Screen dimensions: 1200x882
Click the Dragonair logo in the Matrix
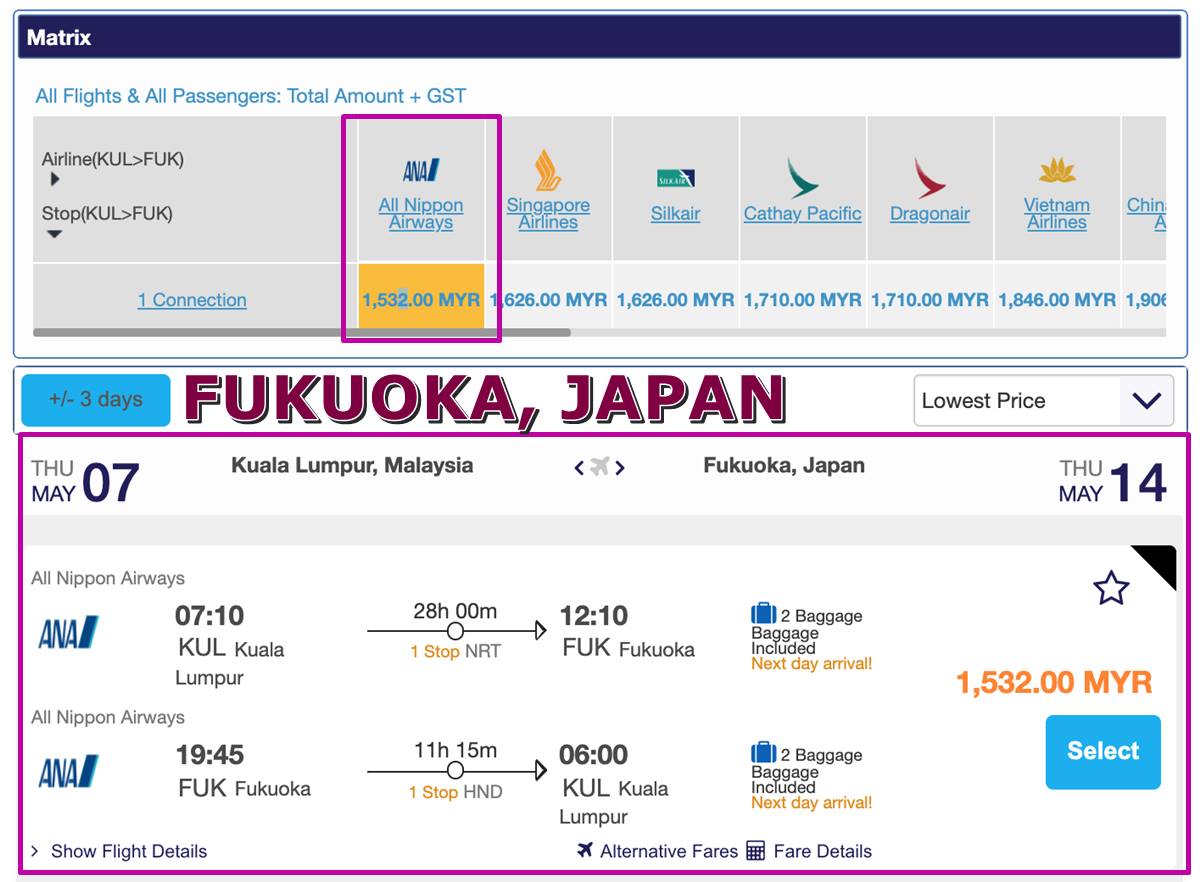point(930,177)
